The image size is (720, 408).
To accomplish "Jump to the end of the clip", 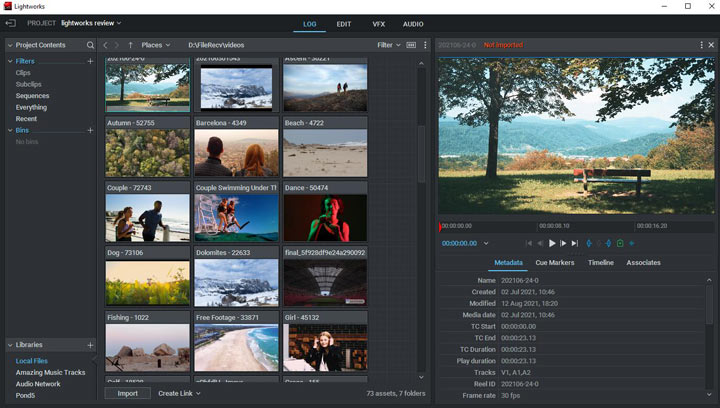I will tap(575, 243).
